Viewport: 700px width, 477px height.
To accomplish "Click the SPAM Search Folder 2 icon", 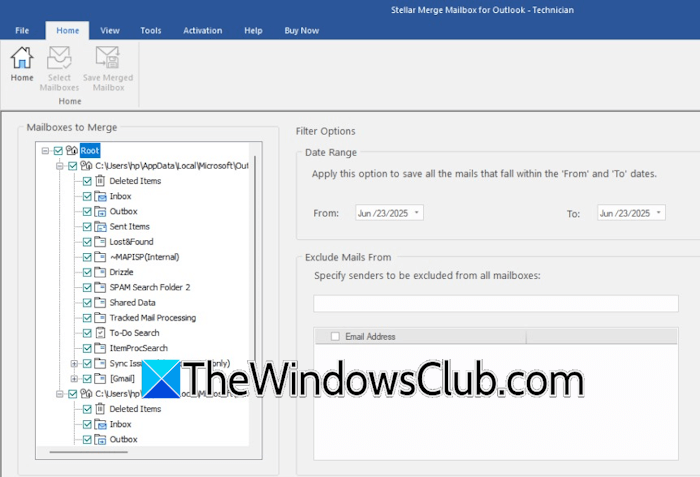I will pos(100,287).
